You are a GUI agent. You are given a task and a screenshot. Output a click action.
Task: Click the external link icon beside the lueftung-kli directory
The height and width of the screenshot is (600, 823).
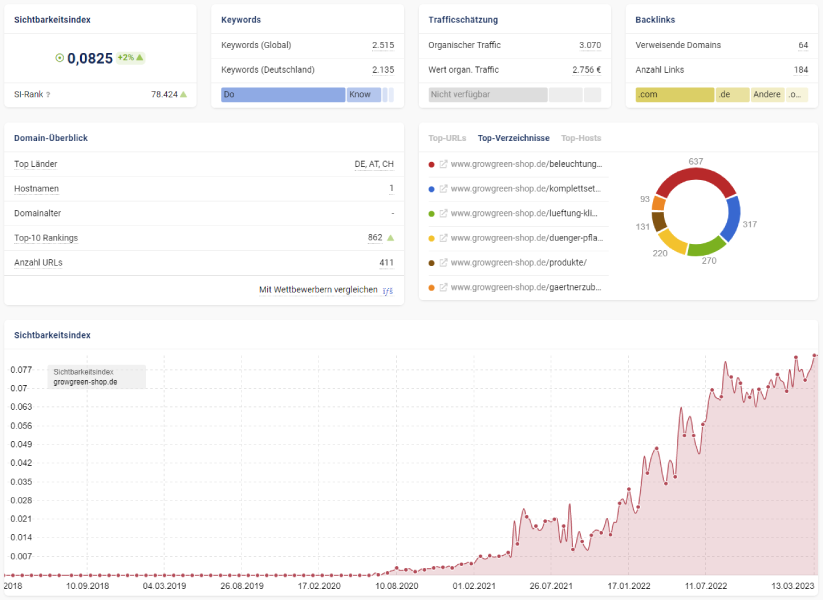pyautogui.click(x=443, y=214)
